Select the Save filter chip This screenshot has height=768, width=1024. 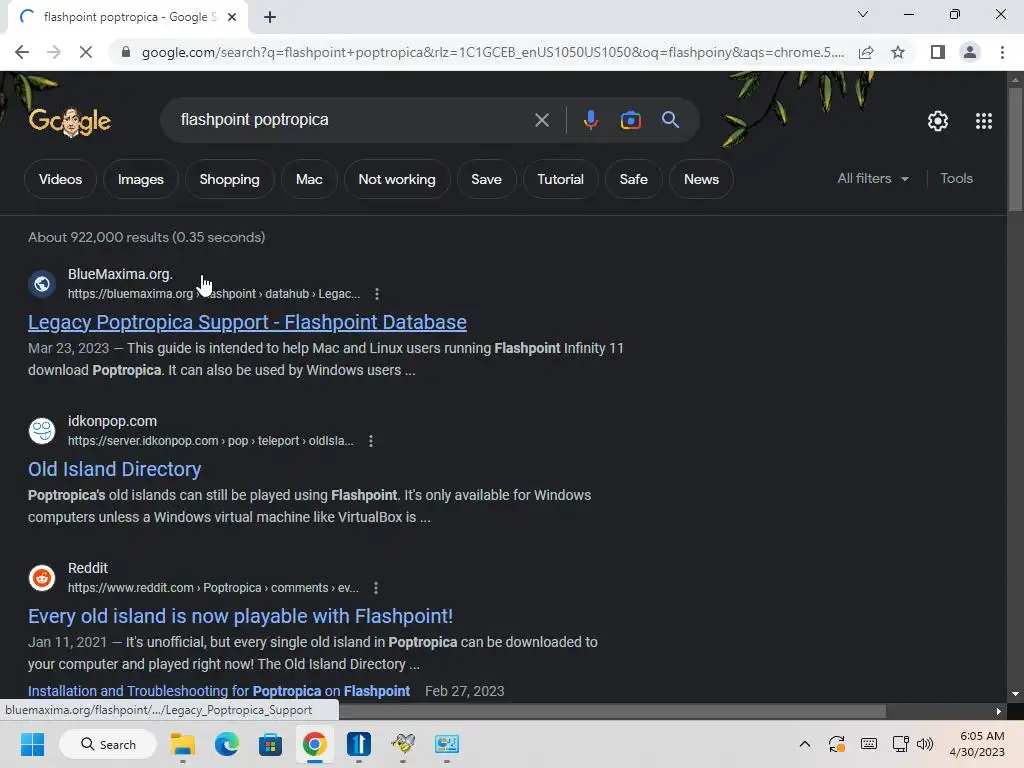[487, 179]
